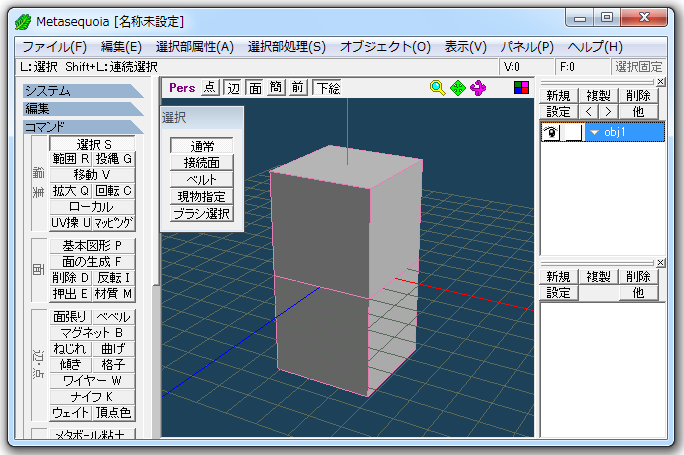
Task: Choose ベルト selection mode
Action: point(202,180)
